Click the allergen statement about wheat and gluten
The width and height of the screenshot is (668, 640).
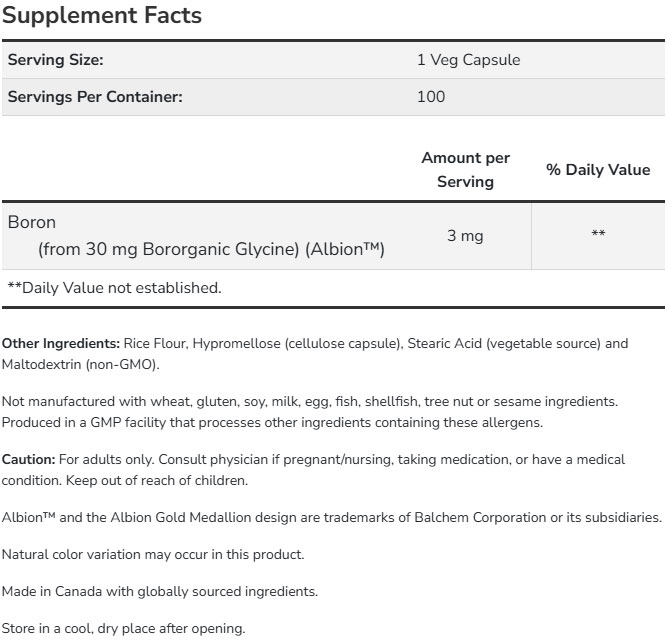(x=309, y=402)
